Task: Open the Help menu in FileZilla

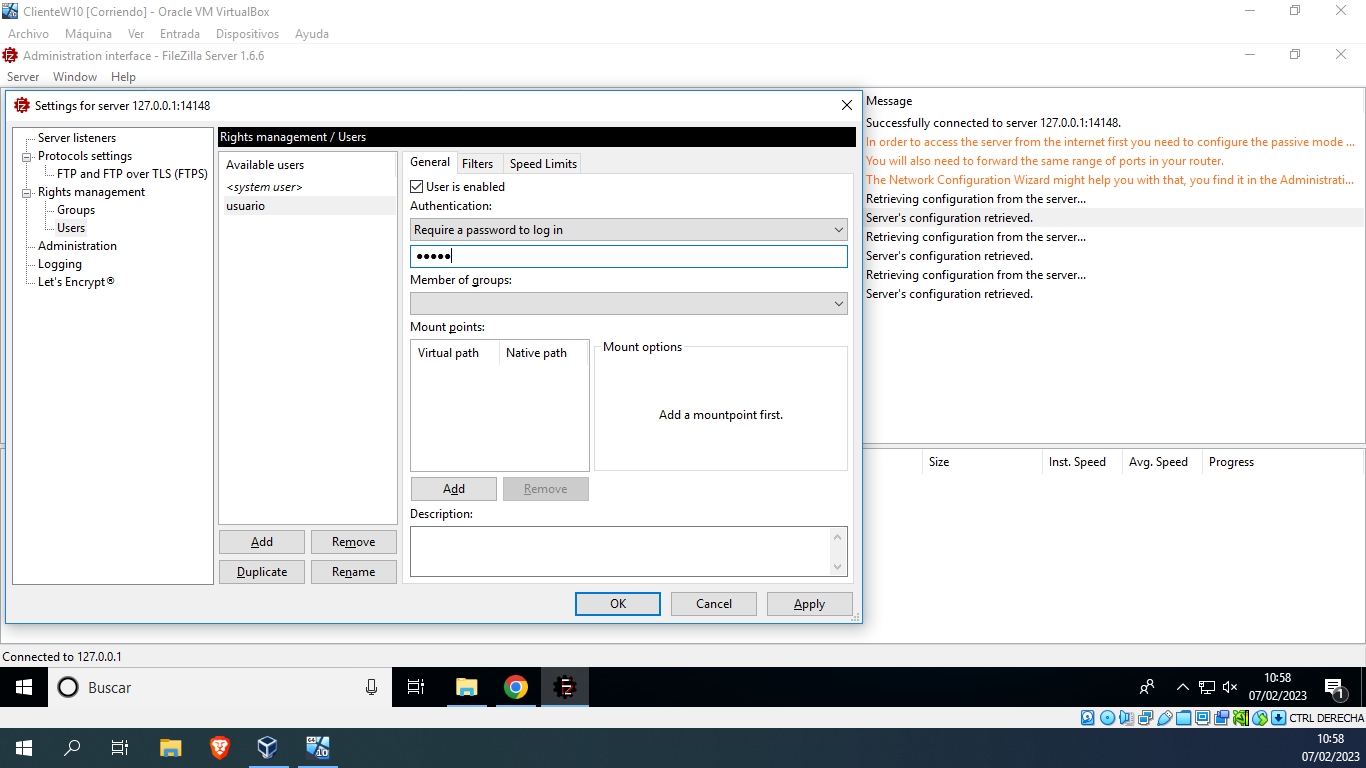Action: point(123,77)
